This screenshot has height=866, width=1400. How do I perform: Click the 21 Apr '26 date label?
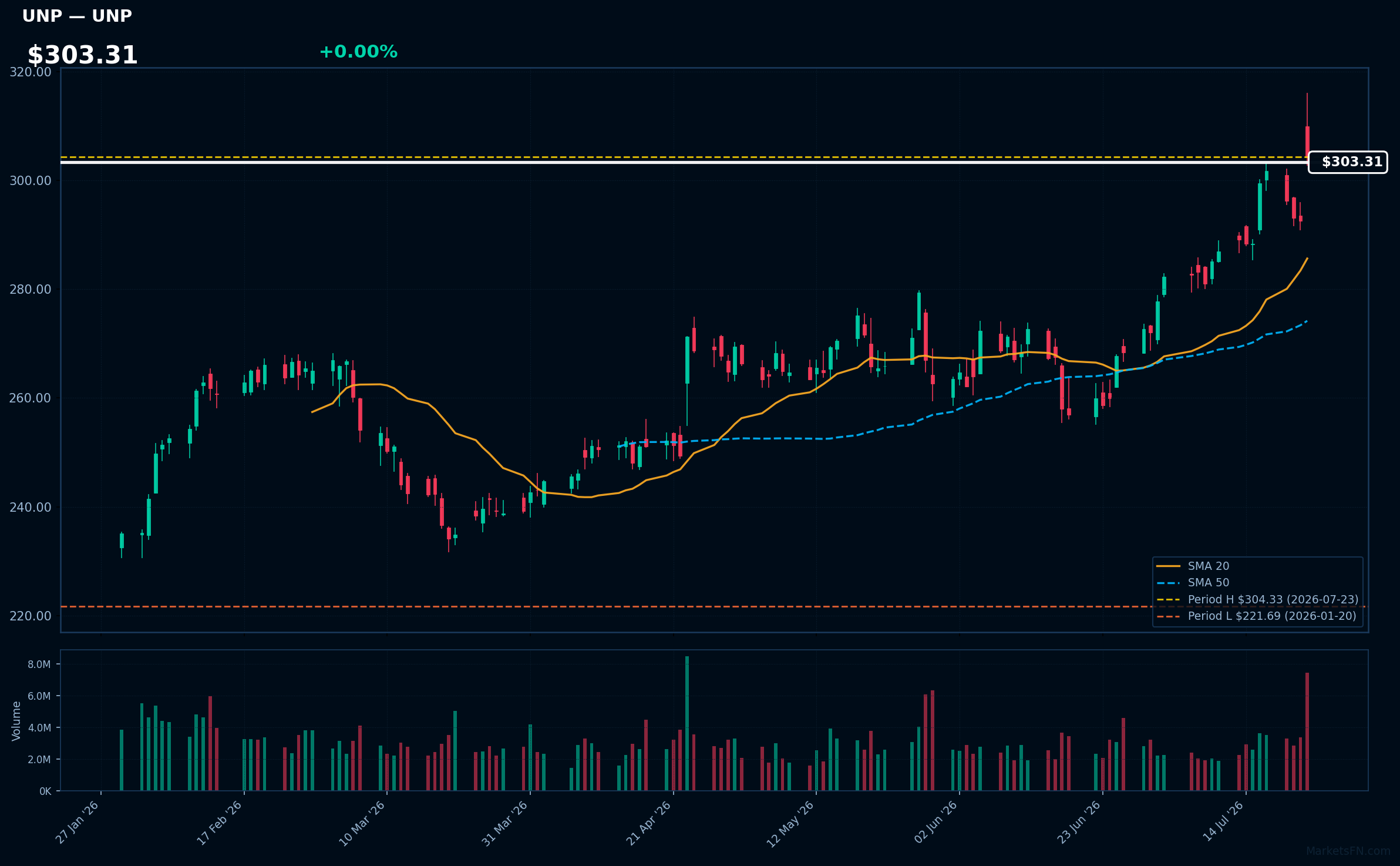click(648, 823)
